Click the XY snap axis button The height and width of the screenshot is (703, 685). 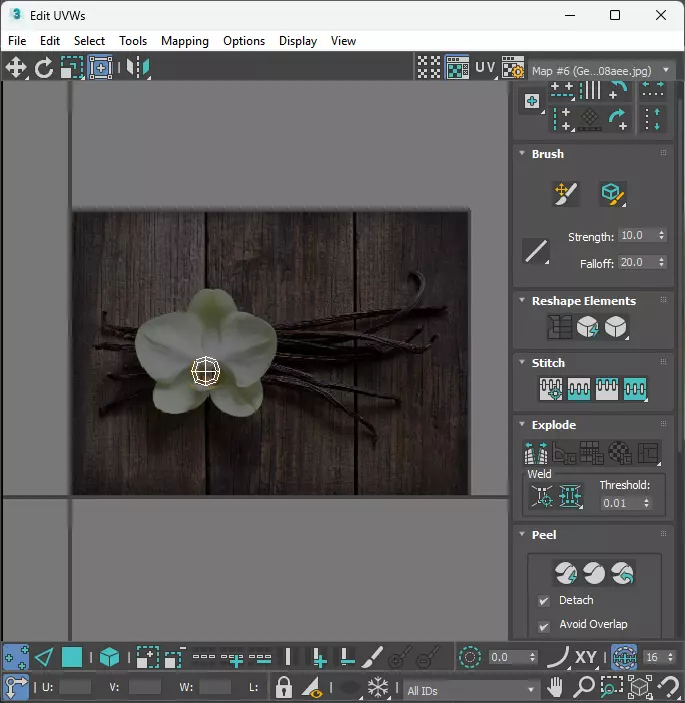[x=586, y=657]
